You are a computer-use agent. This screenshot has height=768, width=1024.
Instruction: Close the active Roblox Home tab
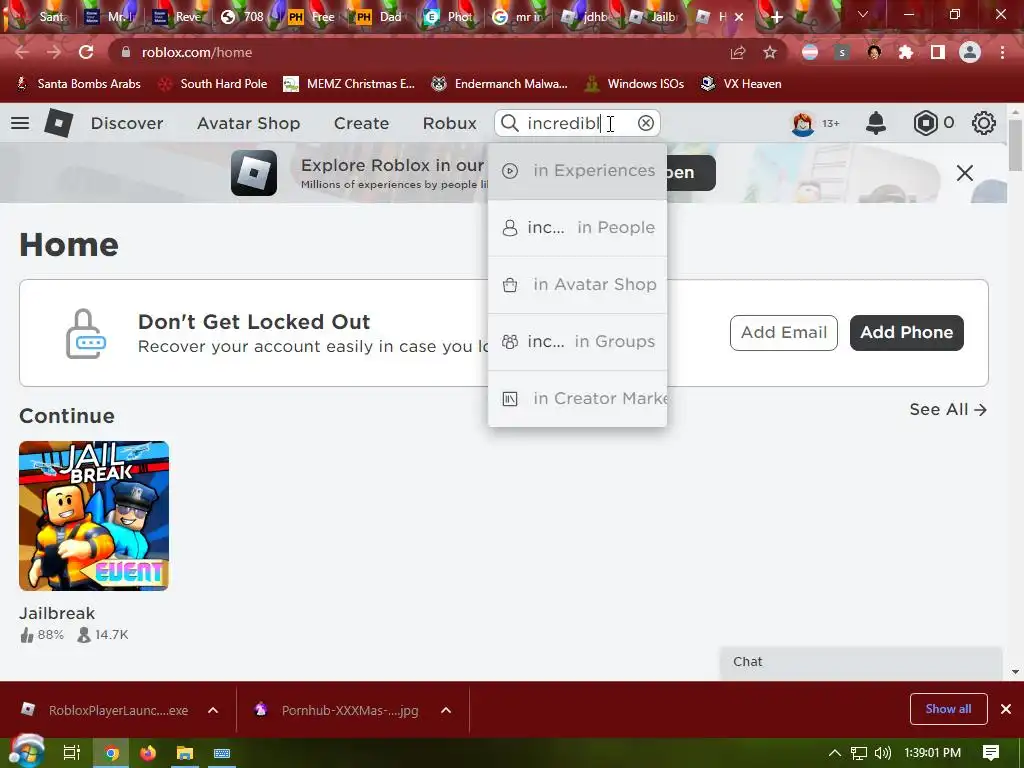point(739,17)
